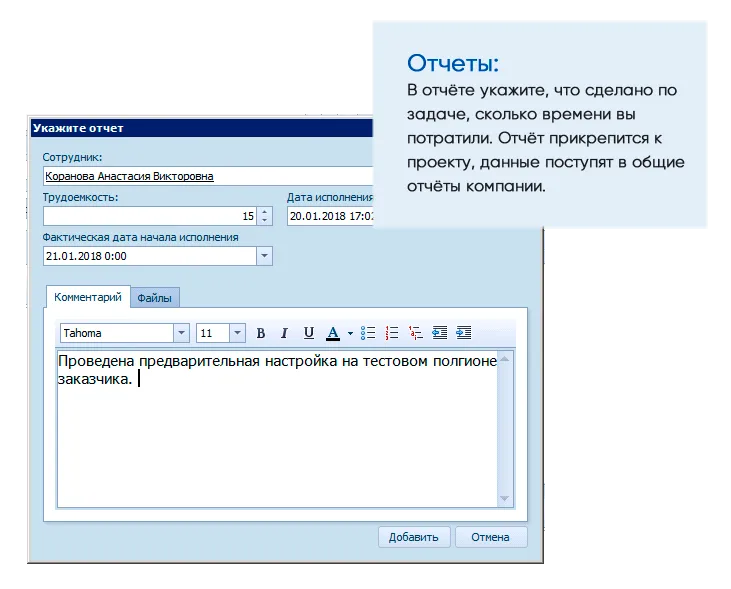Toggle bold formatting in comment editor
Viewport: 731px width, 589px height.
tap(261, 333)
